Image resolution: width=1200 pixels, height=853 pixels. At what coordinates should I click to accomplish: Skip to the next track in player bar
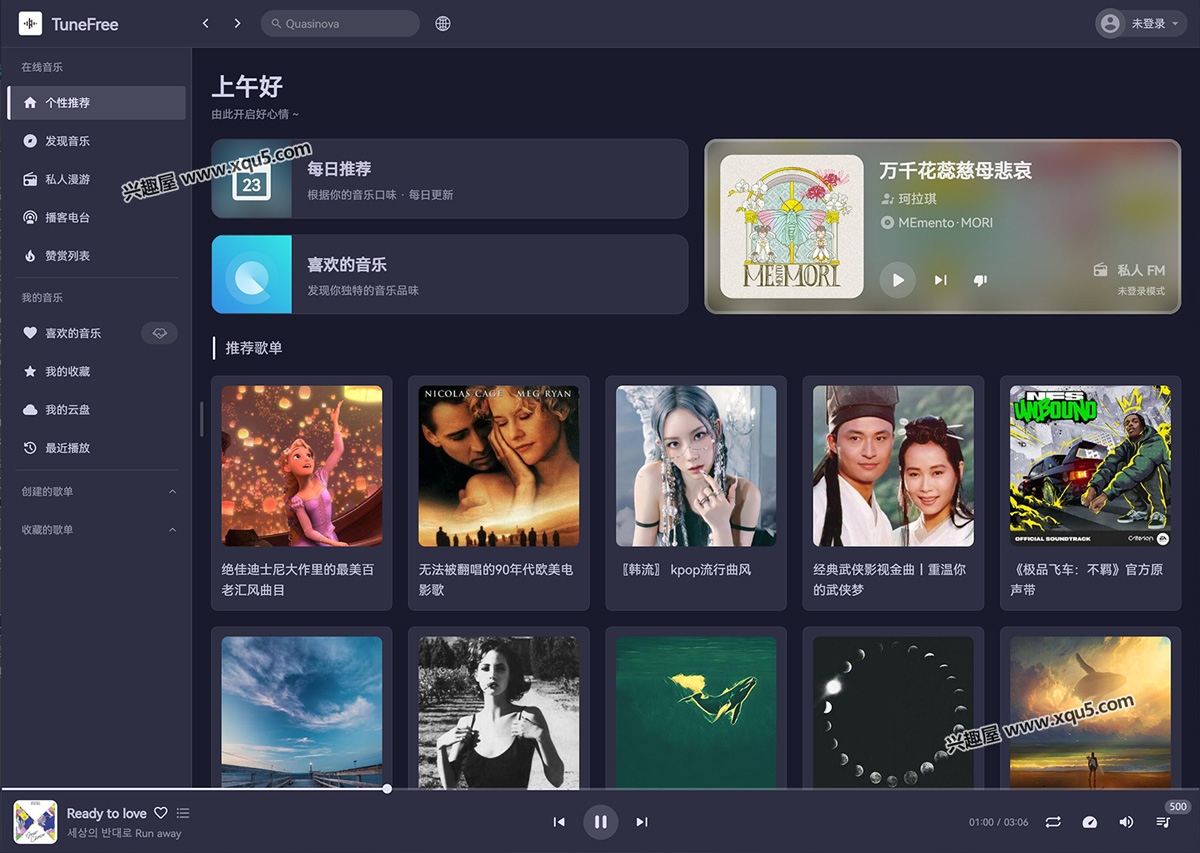pos(642,822)
